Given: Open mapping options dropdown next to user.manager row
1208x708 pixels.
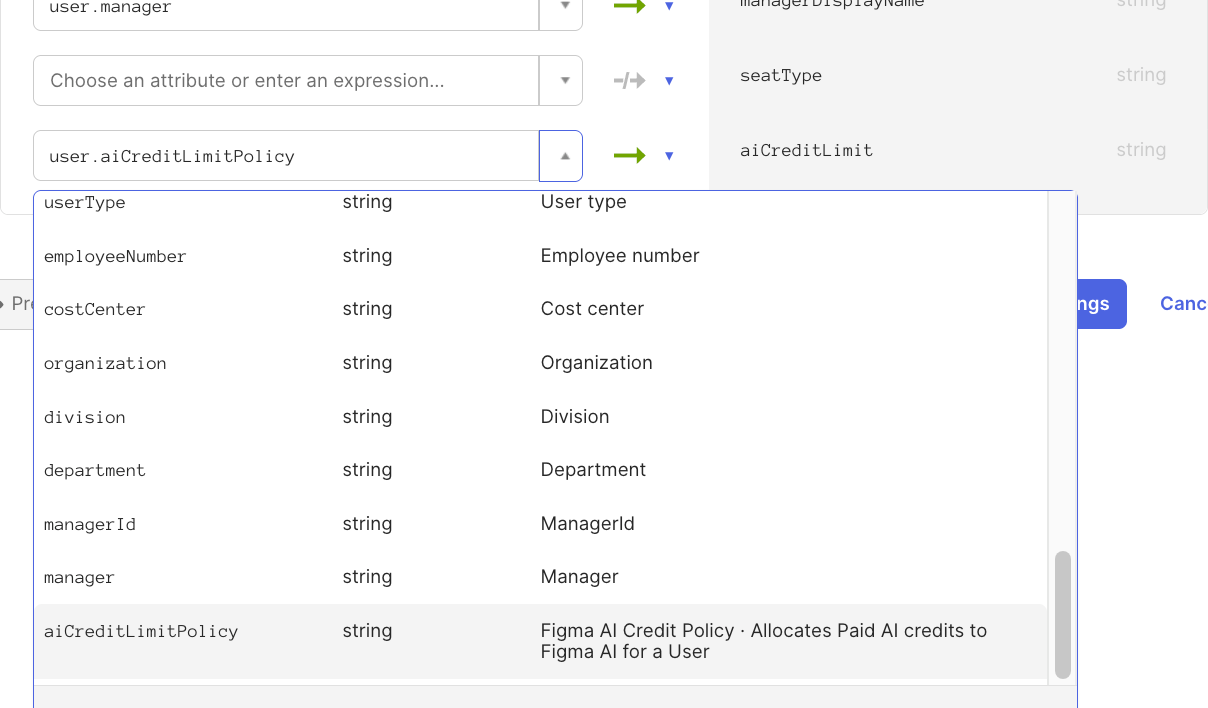Looking at the screenshot, I should [x=669, y=6].
